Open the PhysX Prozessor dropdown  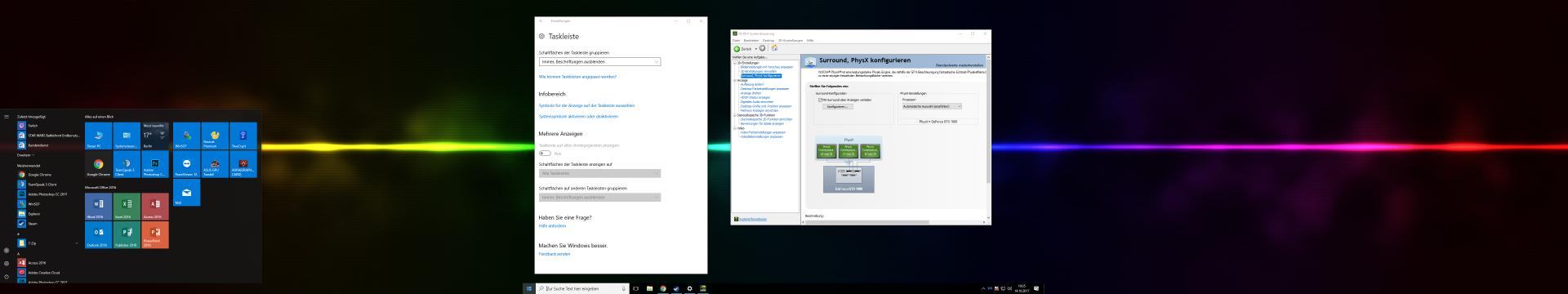932,106
